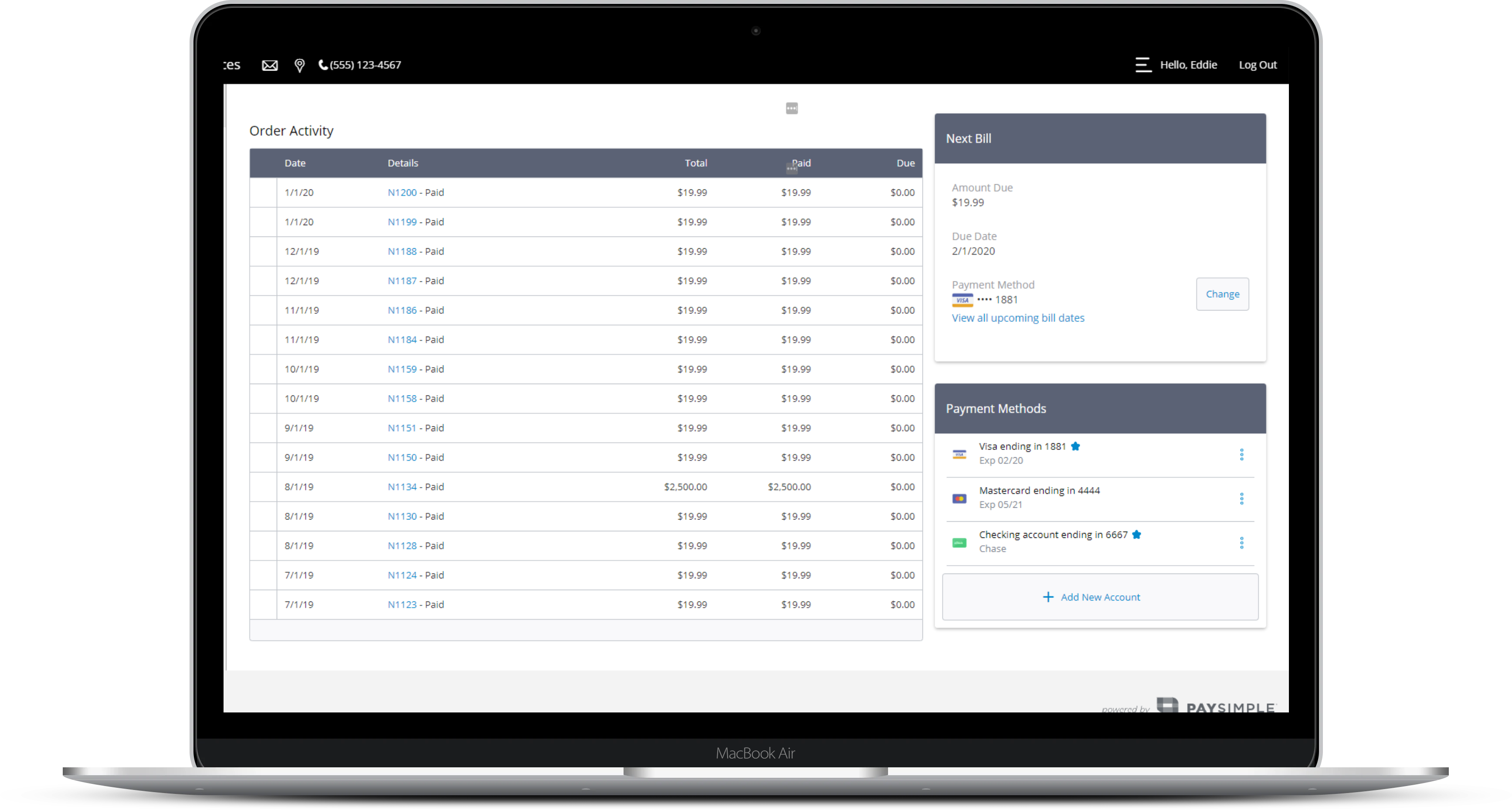
Task: Click the default star next to Checking 6667
Action: [x=1136, y=534]
